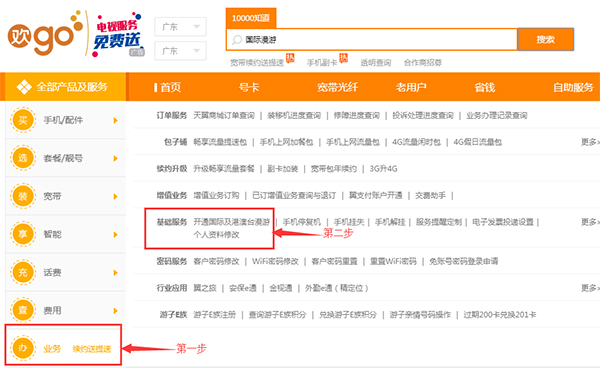
Task: Click the 办 icon for 业务
Action: (x=23, y=348)
